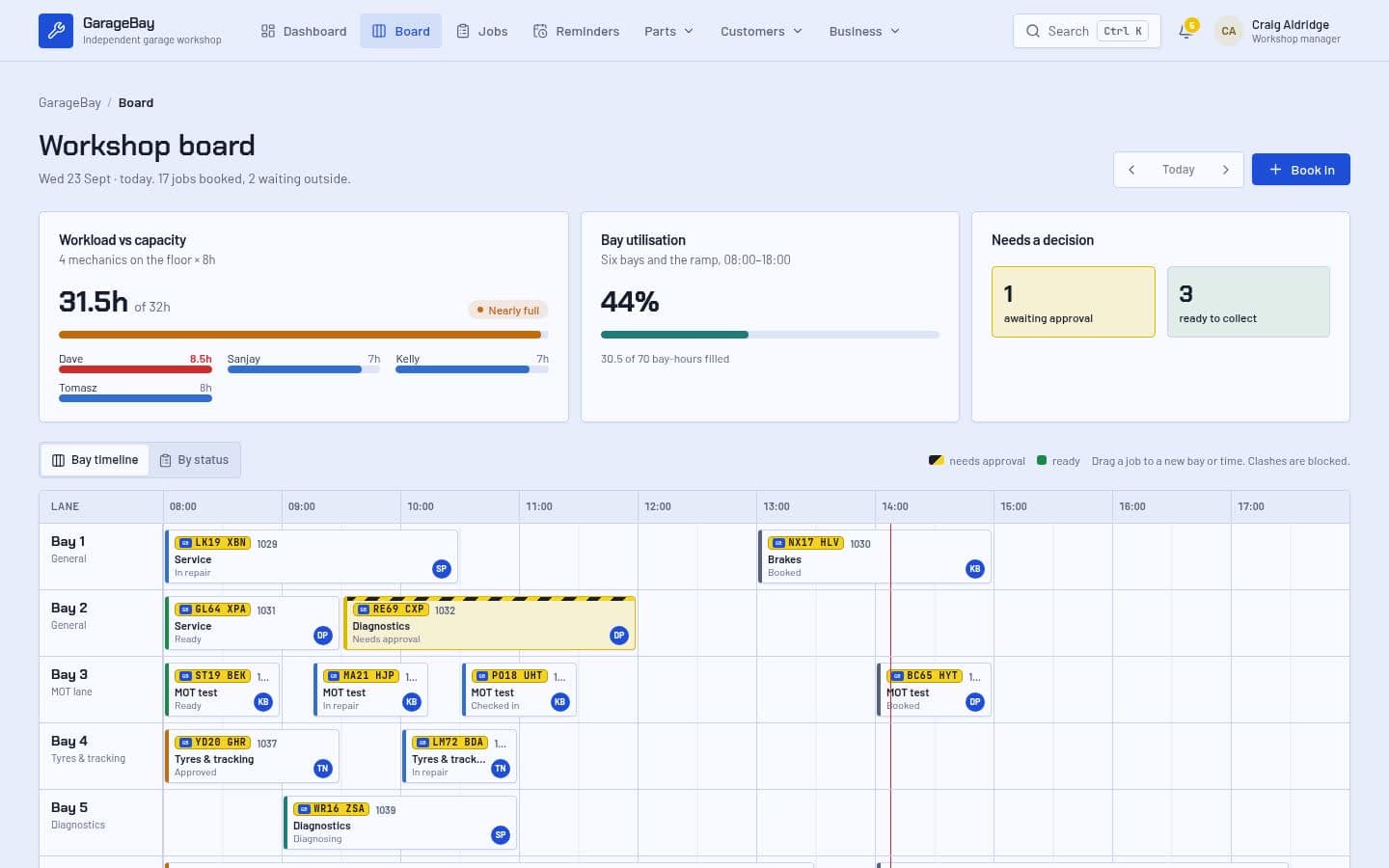Click the CA user avatar
This screenshot has width=1389, height=868.
pos(1228,31)
